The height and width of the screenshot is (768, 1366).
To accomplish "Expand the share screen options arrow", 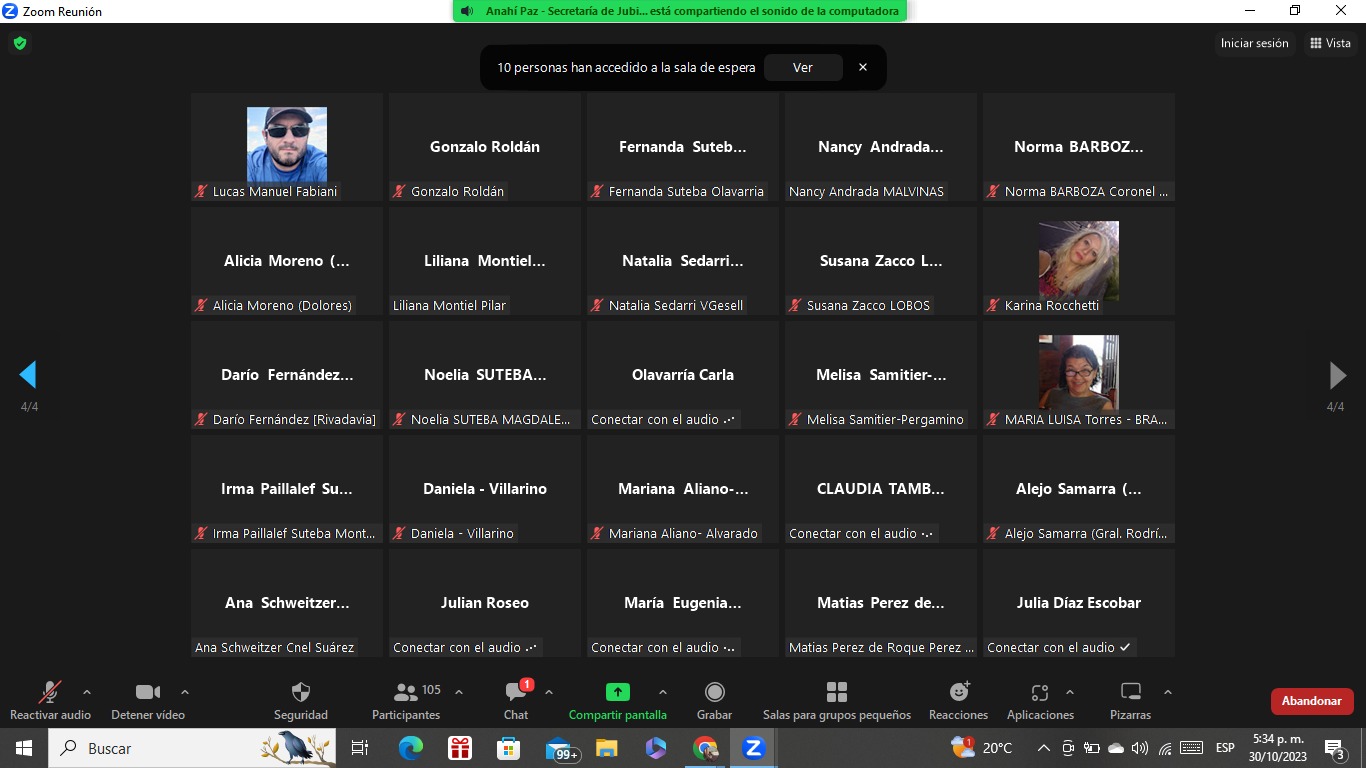I will pyautogui.click(x=662, y=692).
